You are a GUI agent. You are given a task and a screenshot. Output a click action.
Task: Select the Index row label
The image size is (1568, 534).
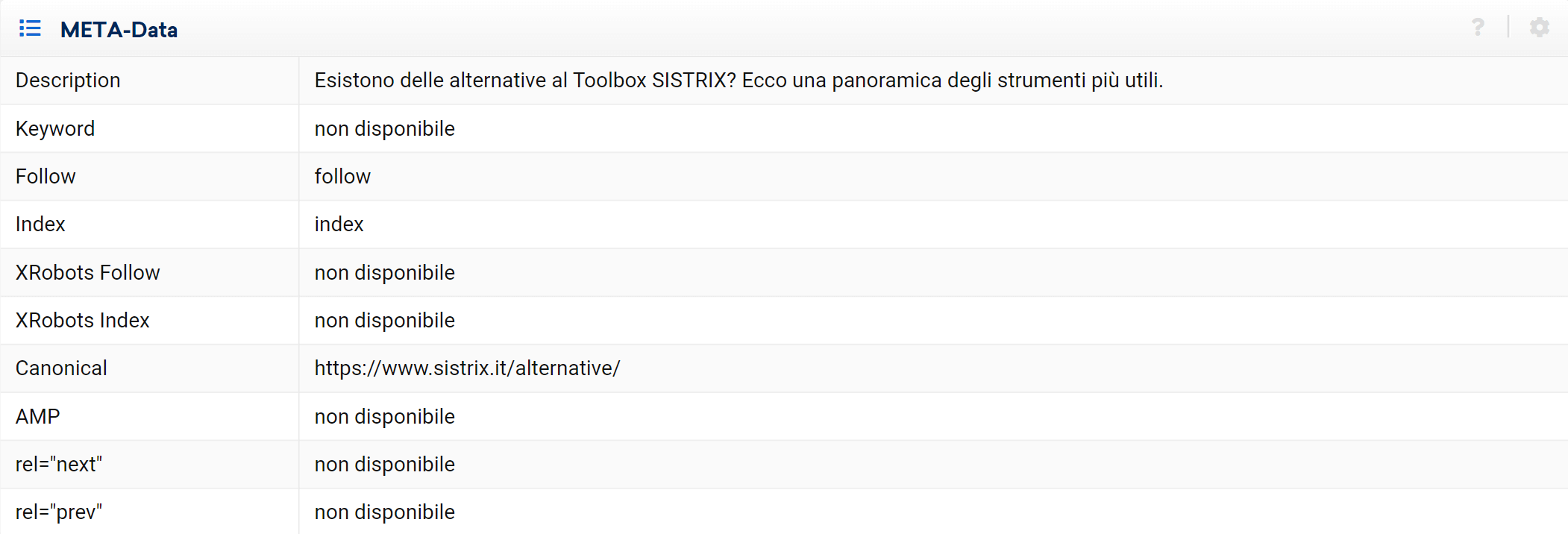[x=40, y=224]
